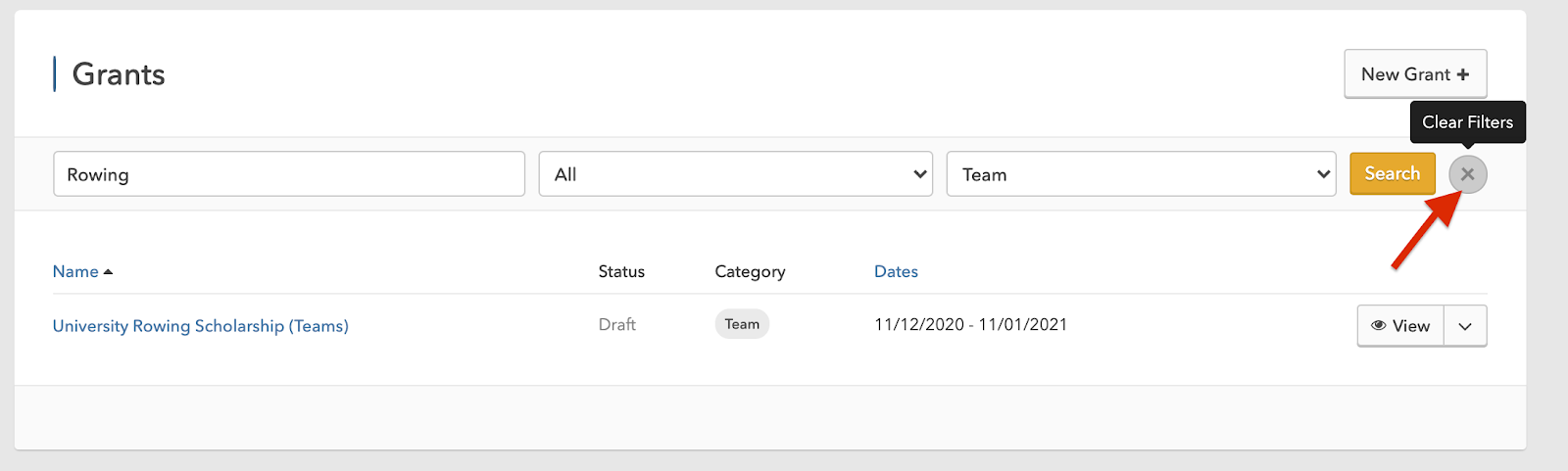Clear filters with the gray X icon
1568x471 pixels.
pyautogui.click(x=1467, y=174)
